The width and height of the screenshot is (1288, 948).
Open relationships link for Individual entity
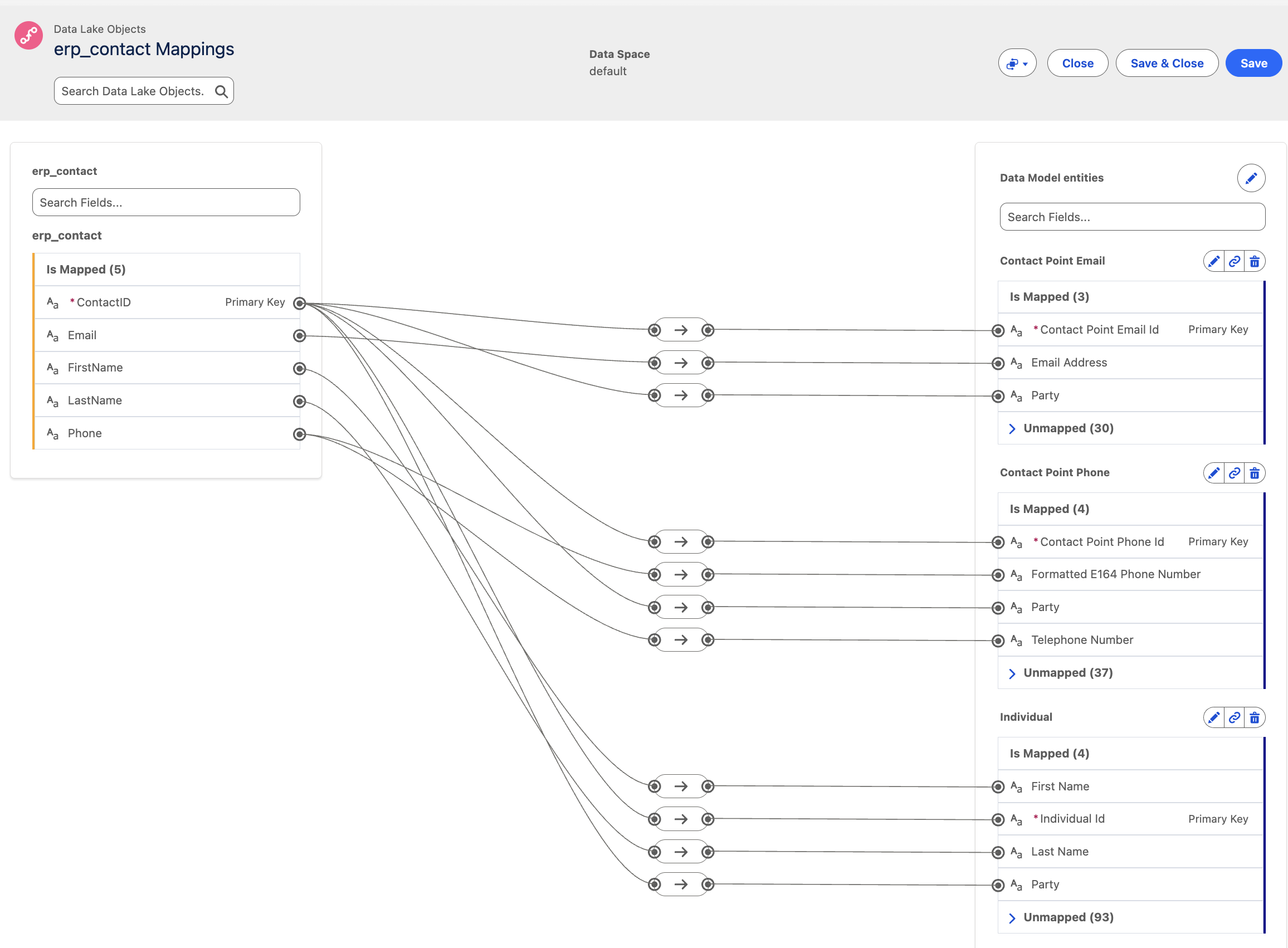click(x=1234, y=718)
